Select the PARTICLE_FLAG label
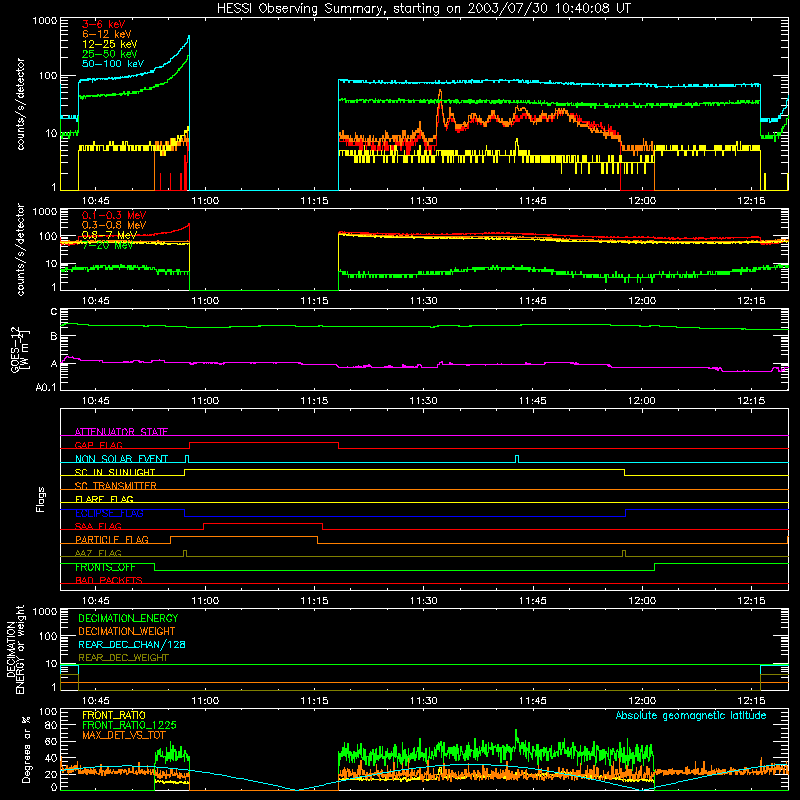The height and width of the screenshot is (800, 800). (112, 539)
